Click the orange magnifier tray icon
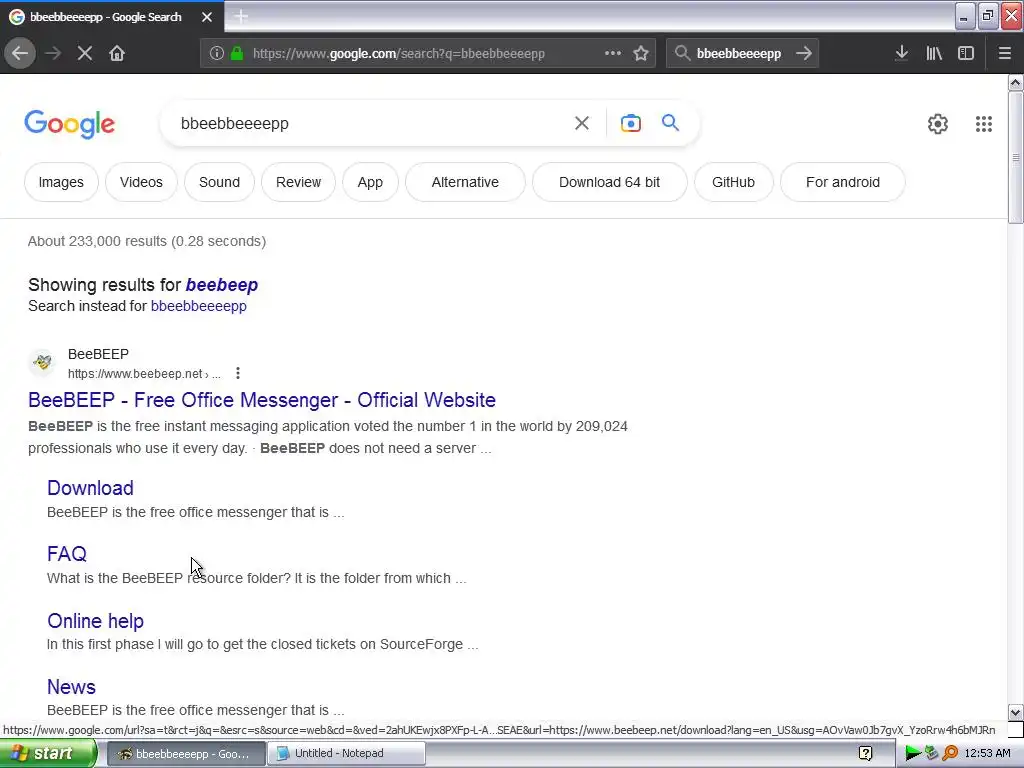 (950, 753)
